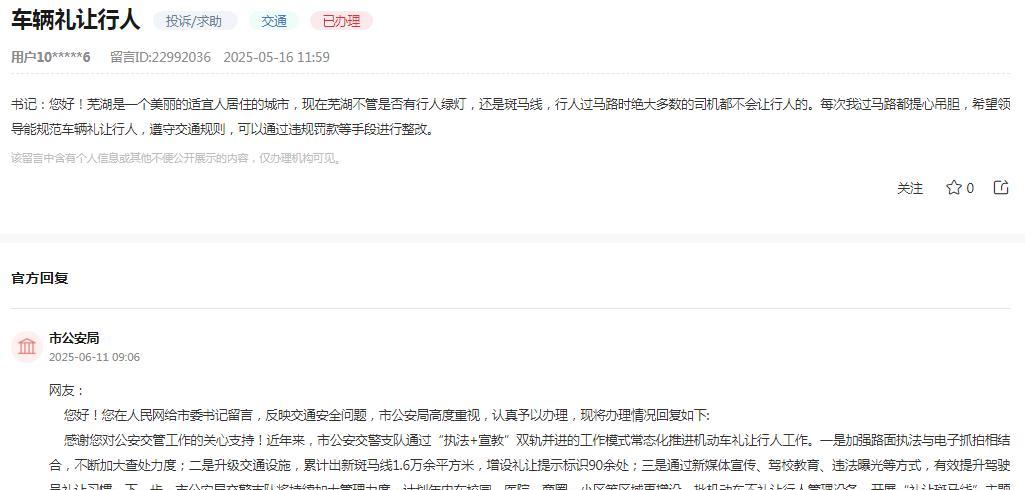Image resolution: width=1025 pixels, height=490 pixels.
Task: Click the grey privacy notice text
Action: point(176,158)
